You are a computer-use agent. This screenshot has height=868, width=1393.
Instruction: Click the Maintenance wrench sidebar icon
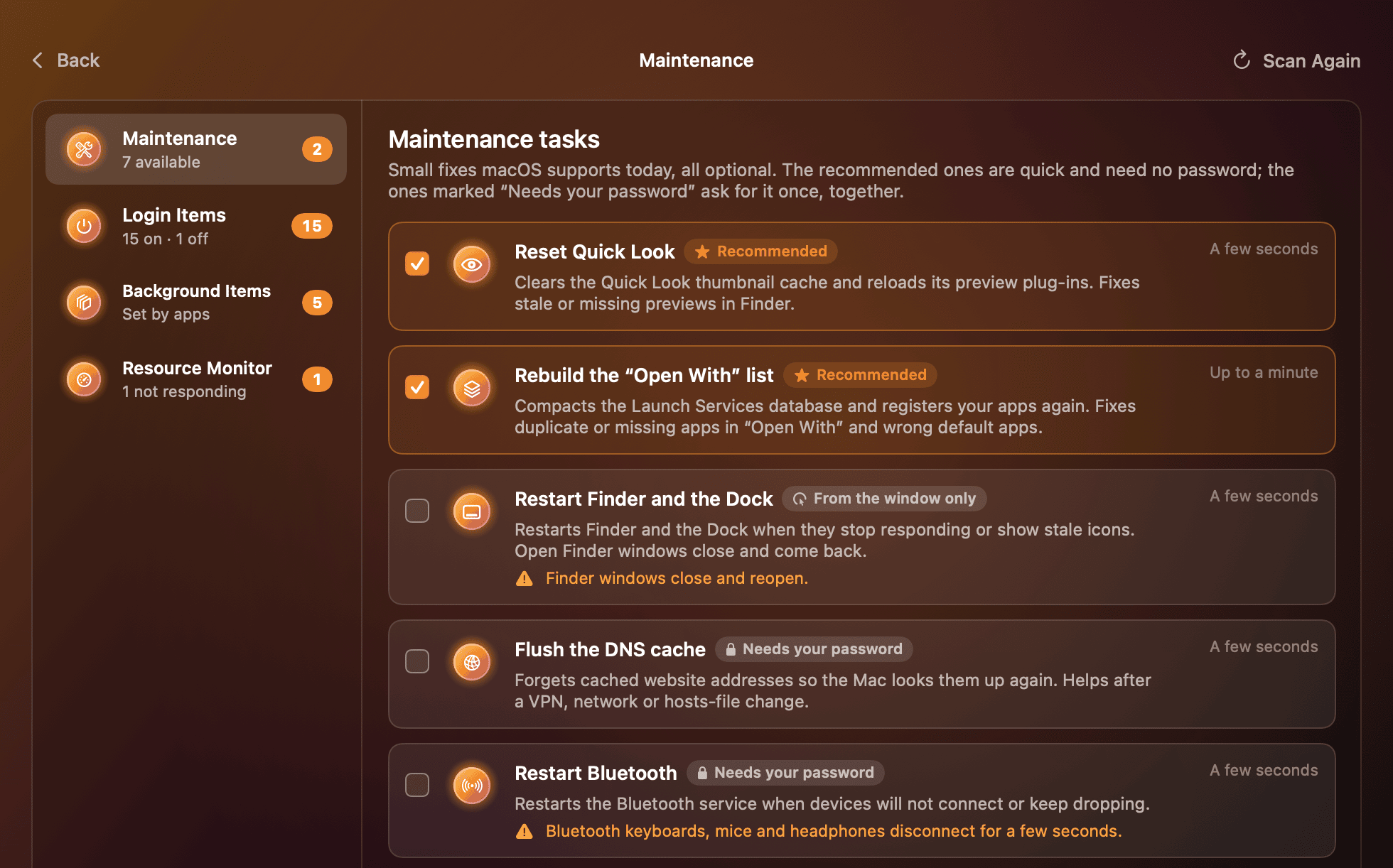84,149
